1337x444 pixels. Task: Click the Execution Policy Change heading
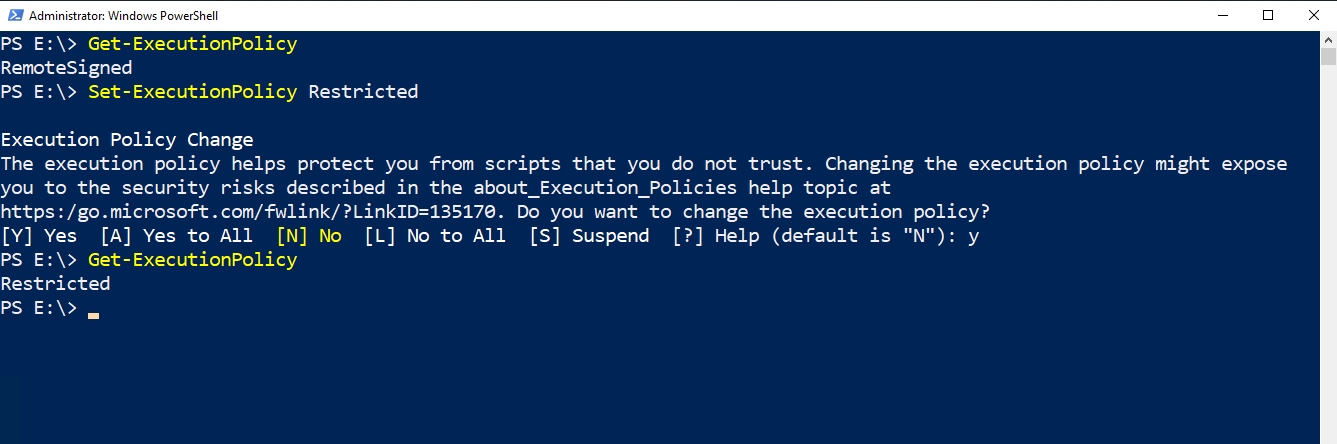pyautogui.click(x=127, y=140)
